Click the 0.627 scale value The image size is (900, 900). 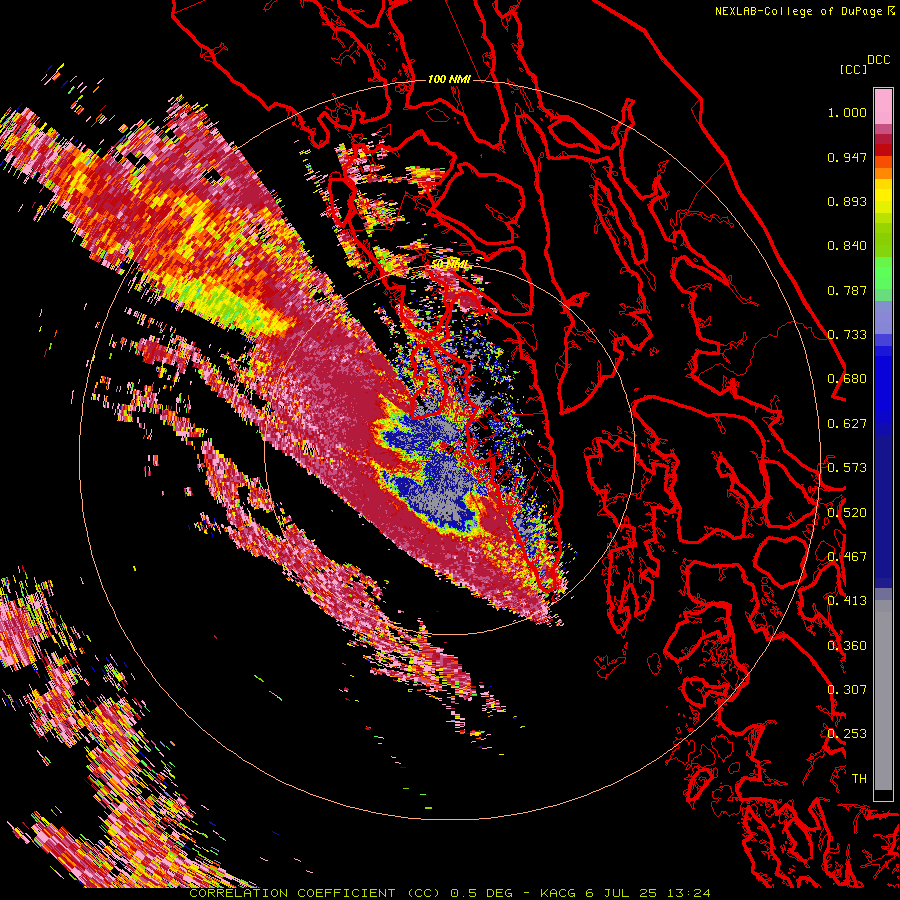click(x=847, y=424)
